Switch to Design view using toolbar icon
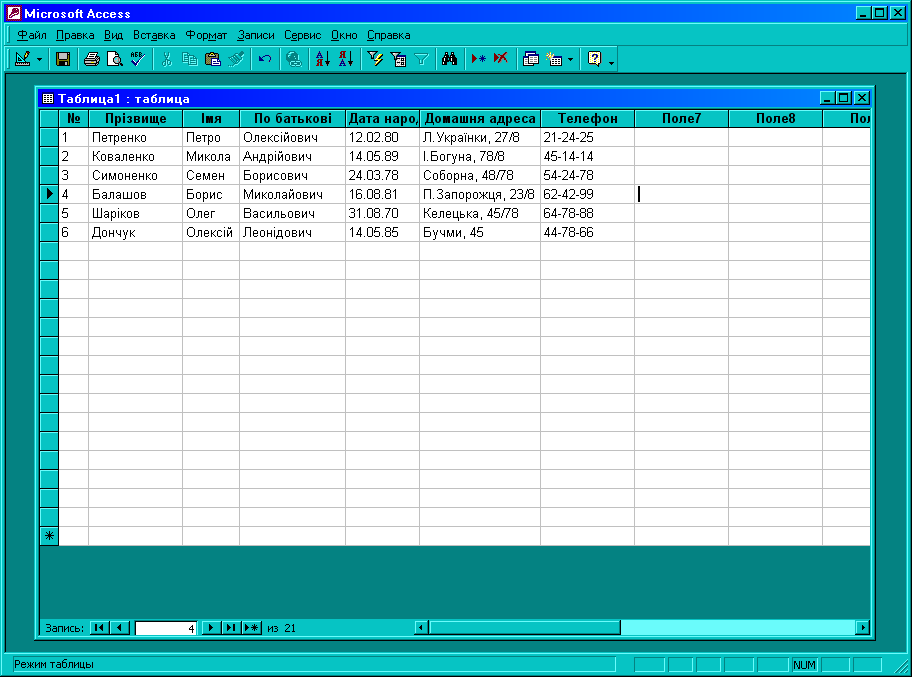 (x=23, y=59)
